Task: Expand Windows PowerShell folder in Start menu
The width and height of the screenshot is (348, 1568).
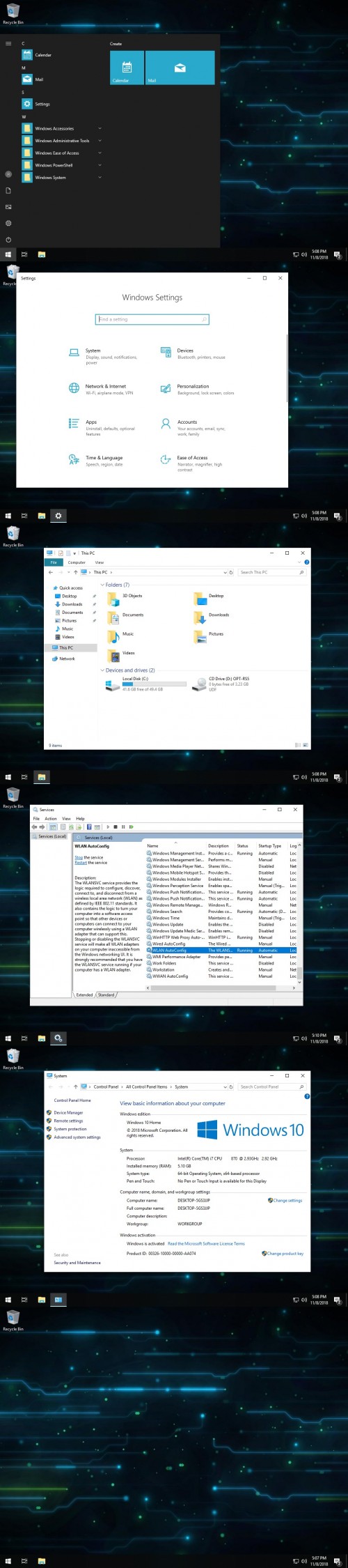Action: 62,165
